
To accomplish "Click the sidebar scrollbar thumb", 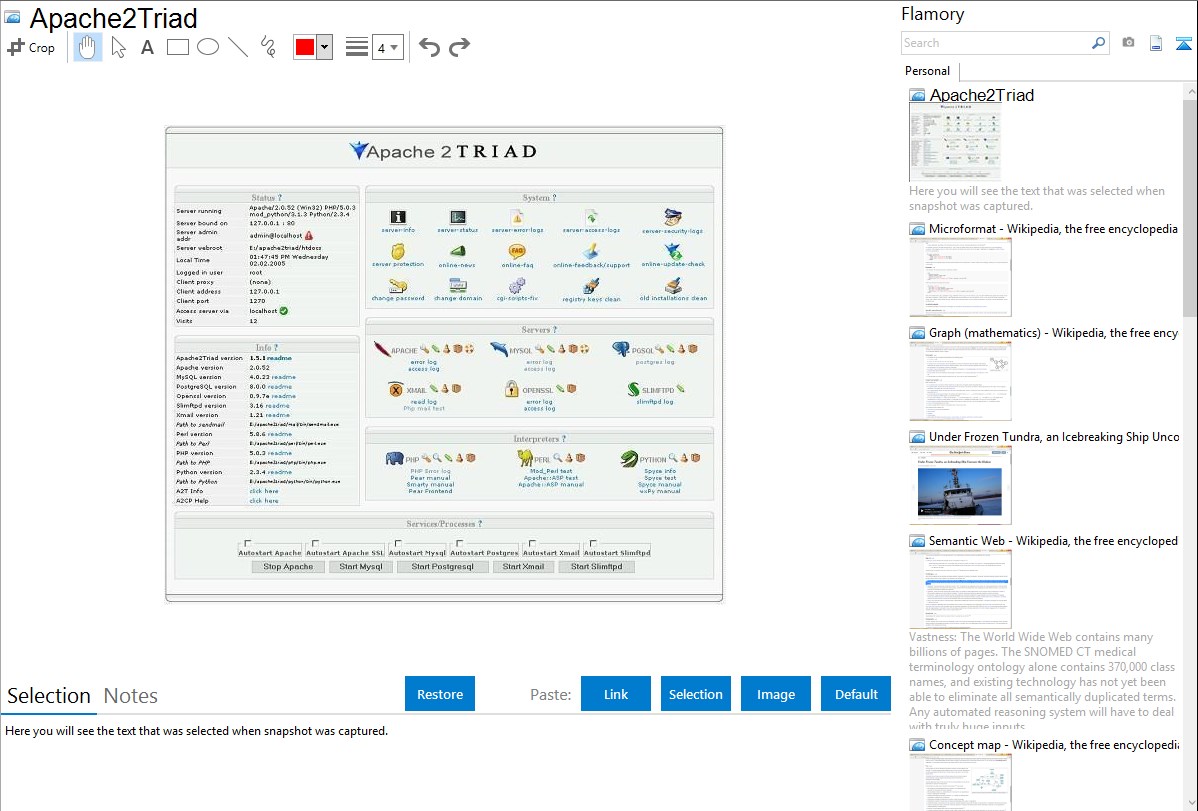I will click(1190, 206).
